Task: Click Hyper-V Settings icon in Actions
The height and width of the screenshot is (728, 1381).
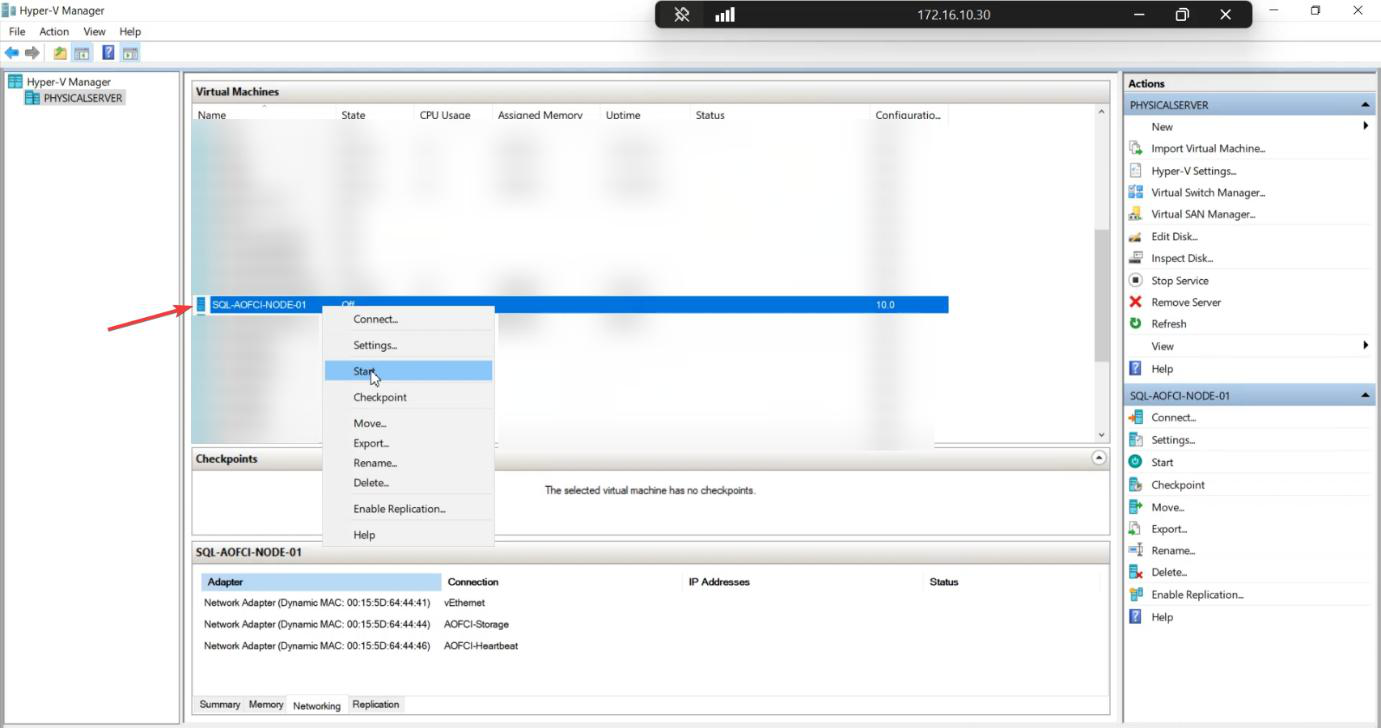Action: 1135,170
